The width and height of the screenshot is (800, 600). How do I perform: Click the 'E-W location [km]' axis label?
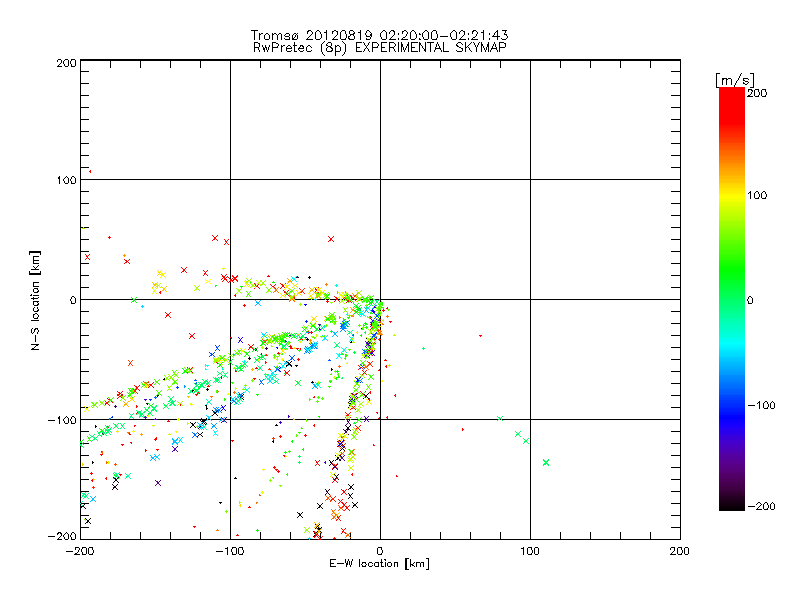point(379,564)
